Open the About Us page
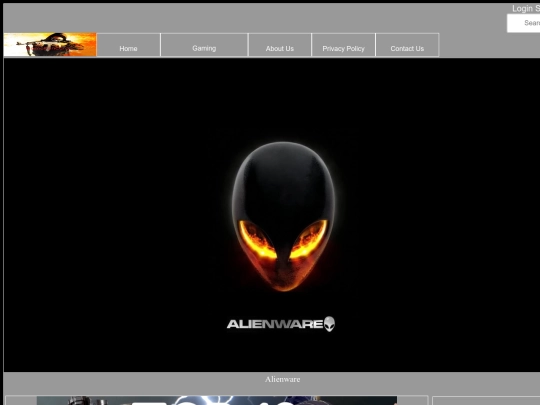The image size is (540, 405). (280, 45)
